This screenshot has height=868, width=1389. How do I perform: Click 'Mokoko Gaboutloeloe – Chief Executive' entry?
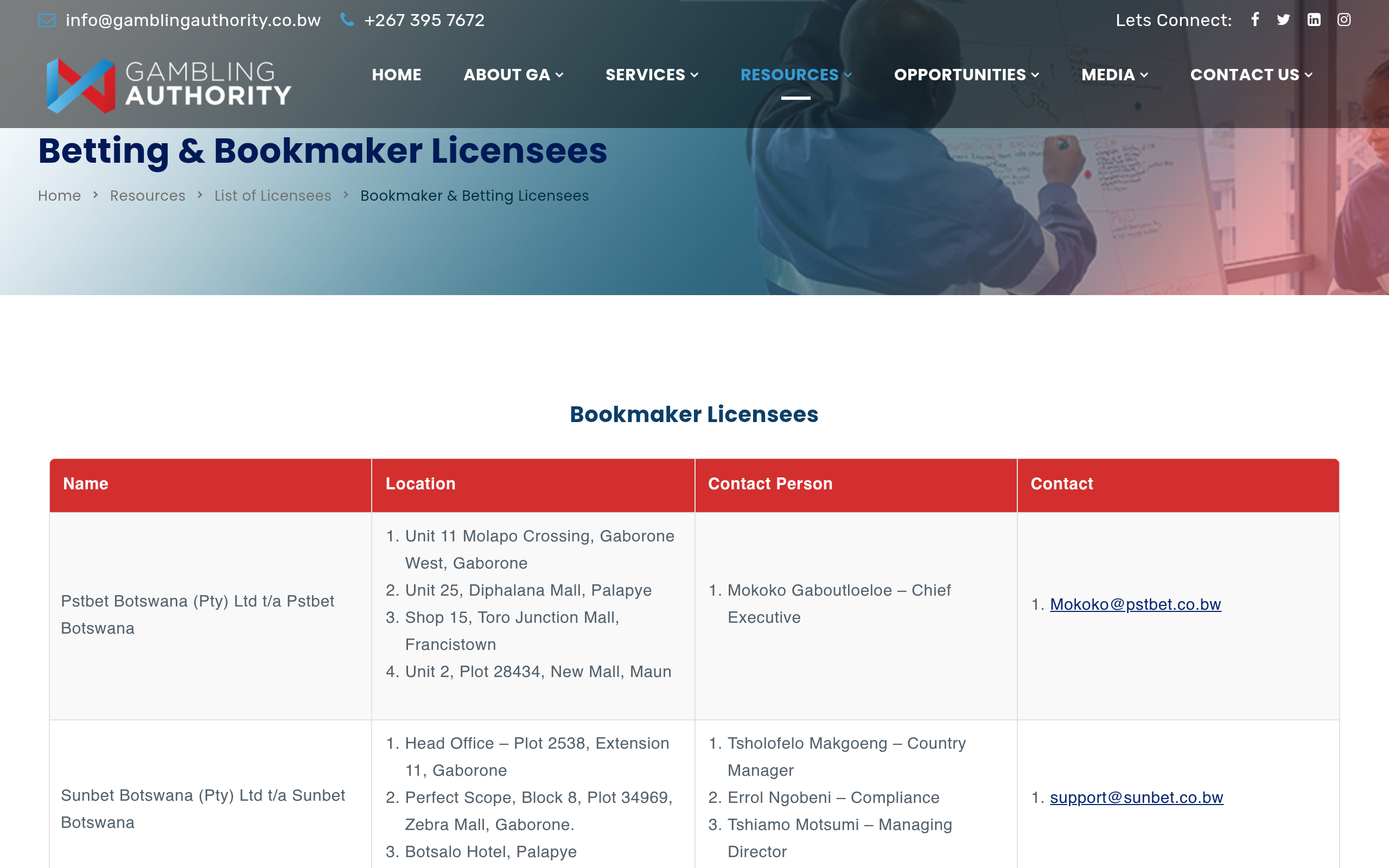point(839,603)
